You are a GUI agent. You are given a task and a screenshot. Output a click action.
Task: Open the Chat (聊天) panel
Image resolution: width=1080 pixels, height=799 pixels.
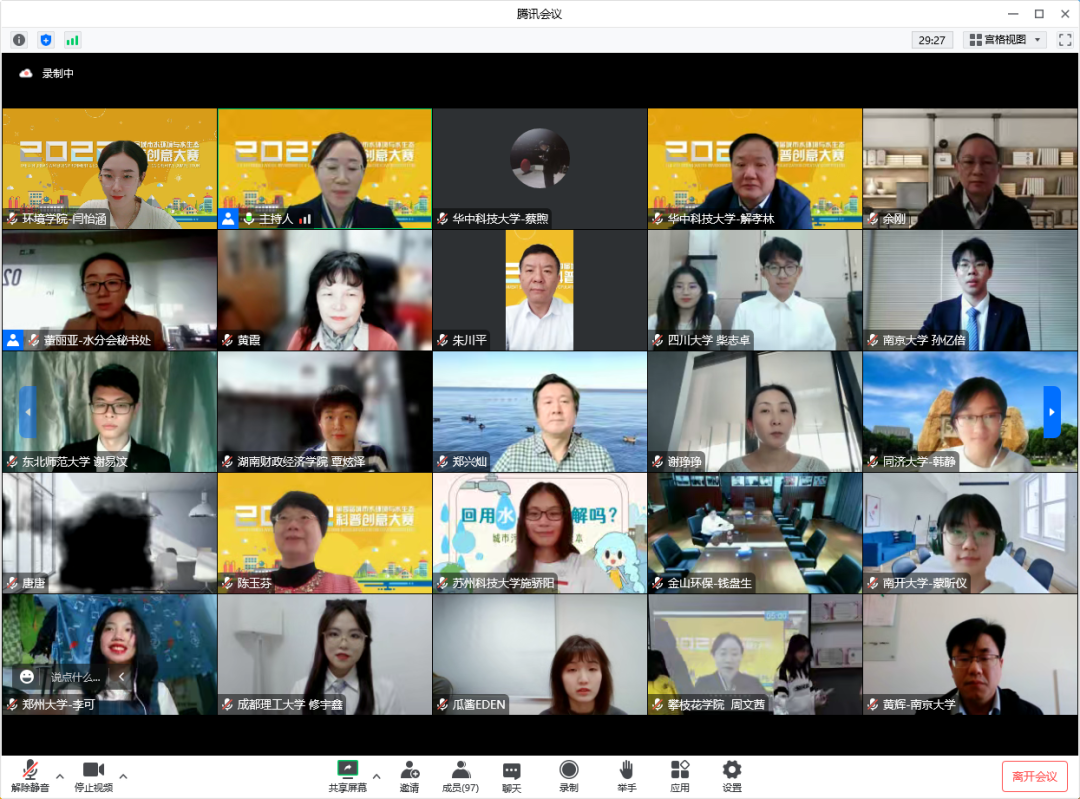pos(511,775)
